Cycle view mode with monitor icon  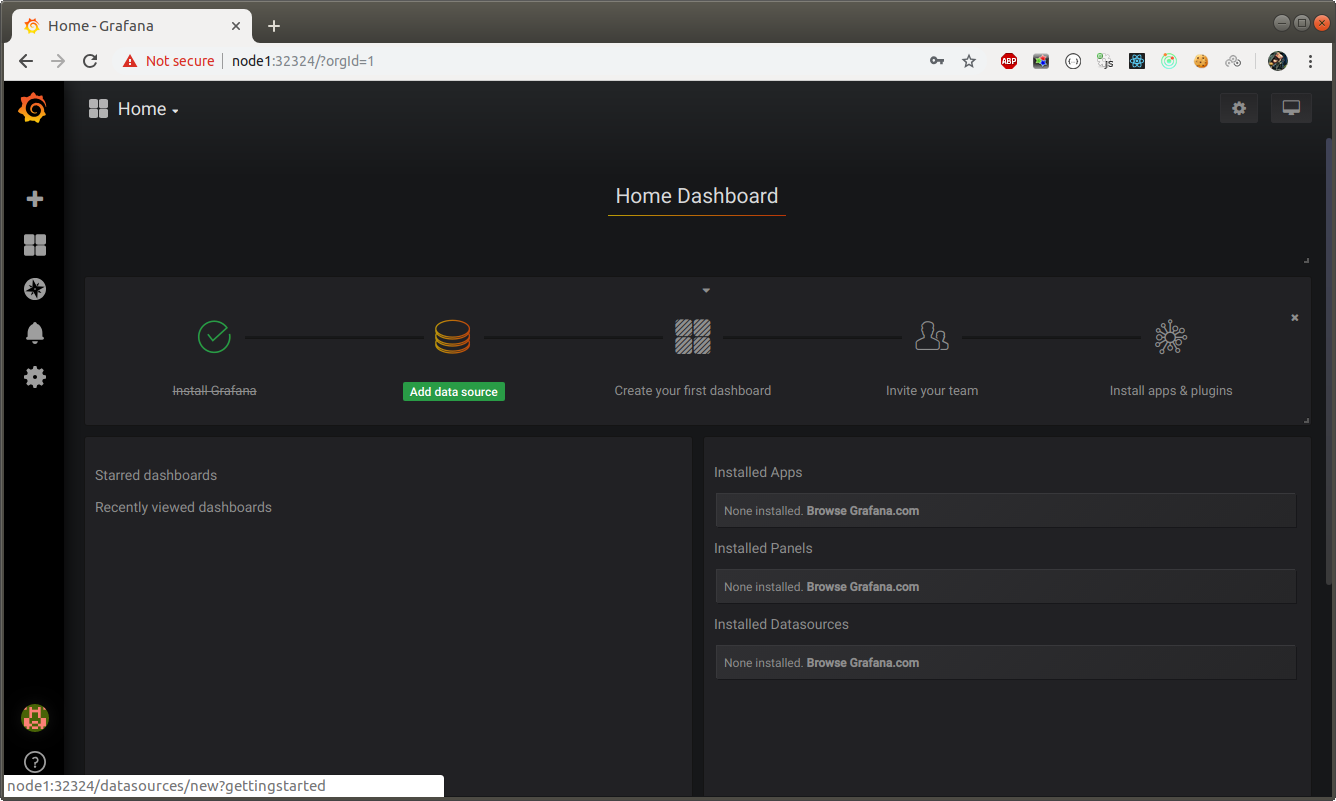point(1291,108)
